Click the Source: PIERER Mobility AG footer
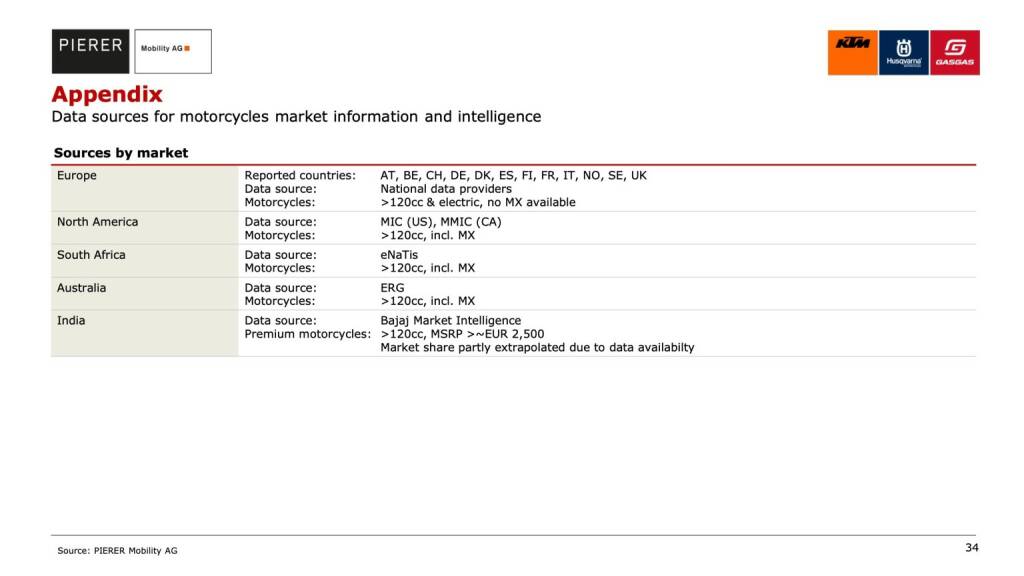Image resolution: width=1024 pixels, height=576 pixels. click(117, 550)
